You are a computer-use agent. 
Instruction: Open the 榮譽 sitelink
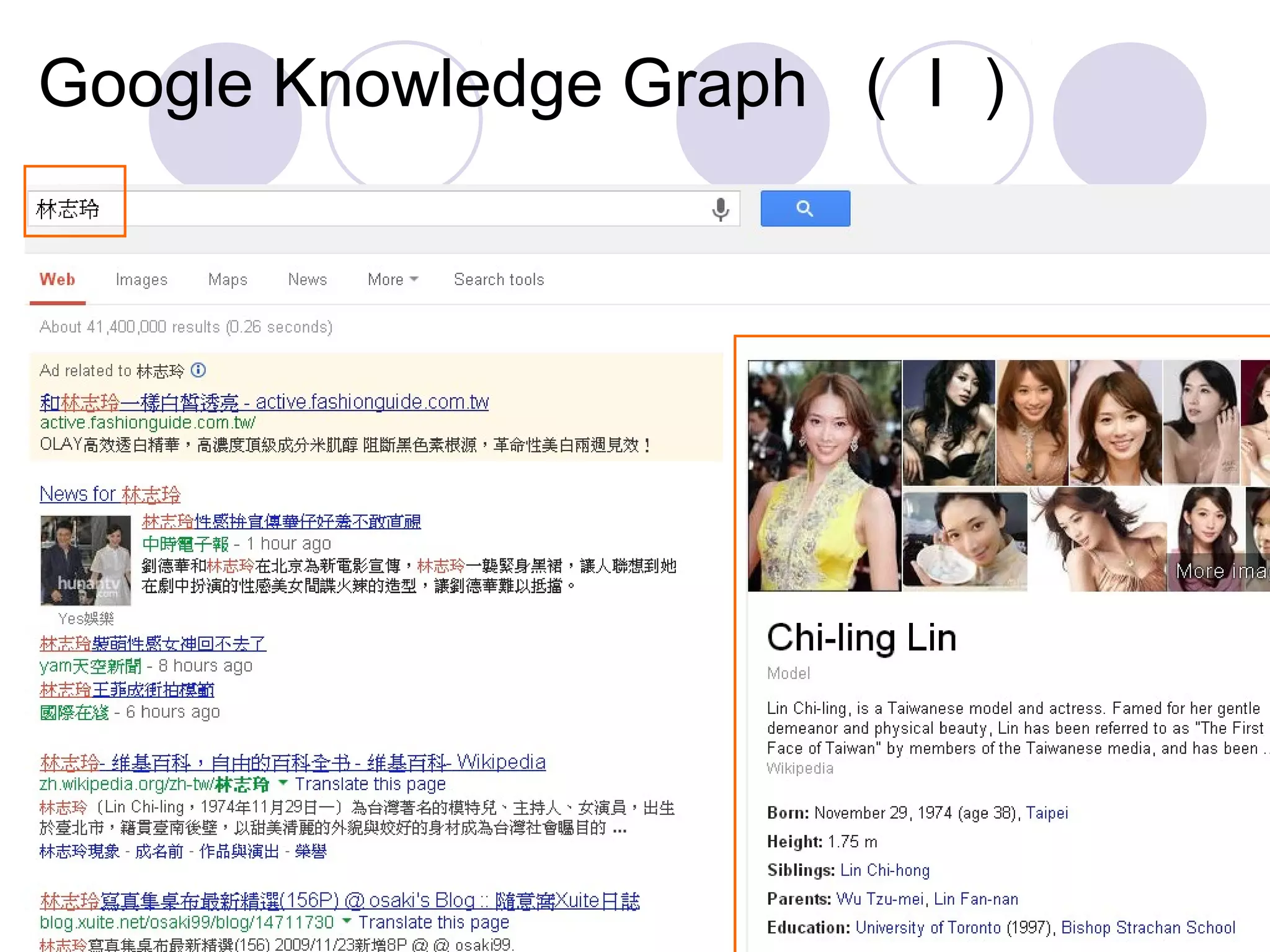click(x=311, y=852)
